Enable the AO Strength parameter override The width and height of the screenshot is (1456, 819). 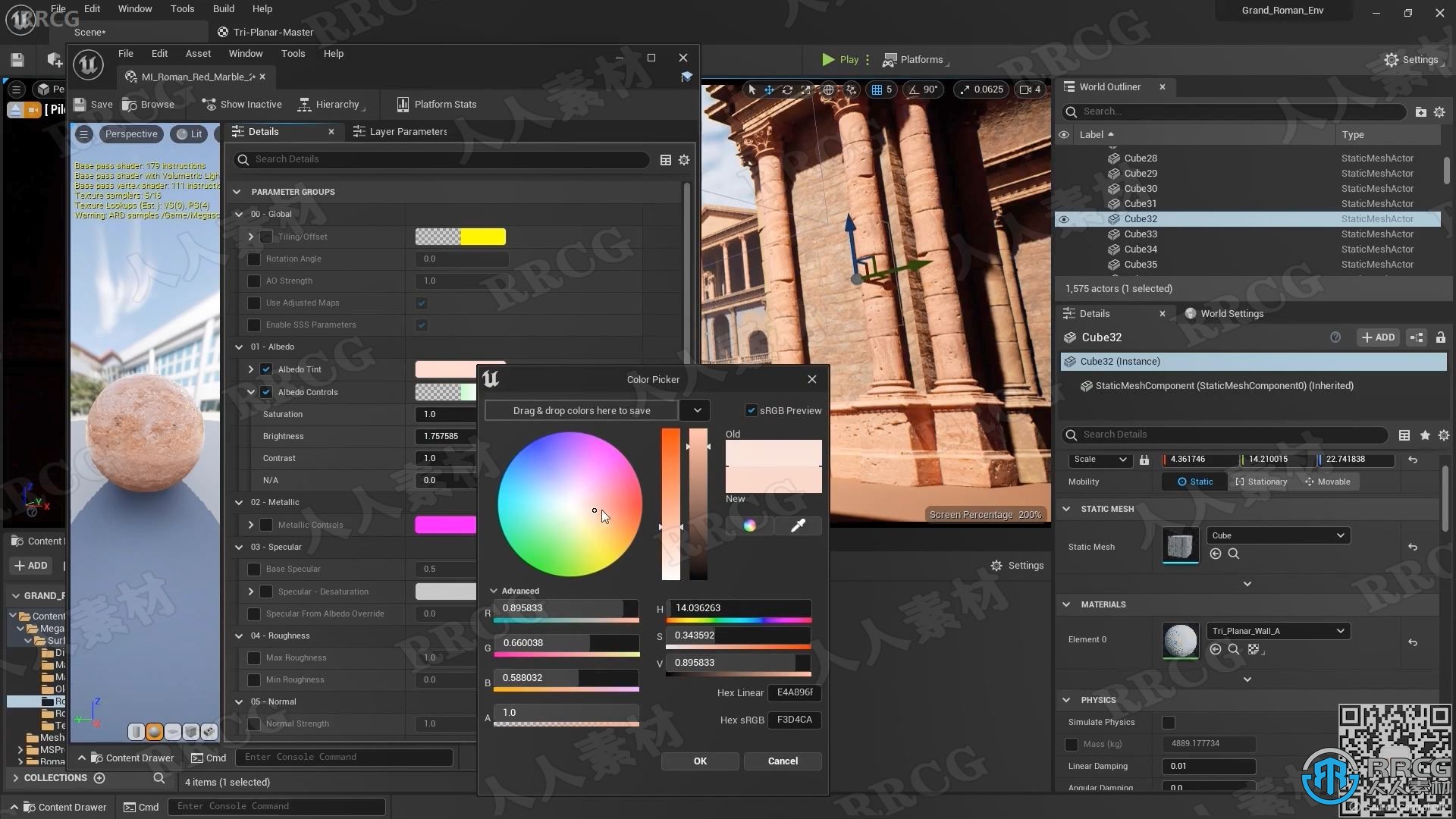(x=254, y=281)
